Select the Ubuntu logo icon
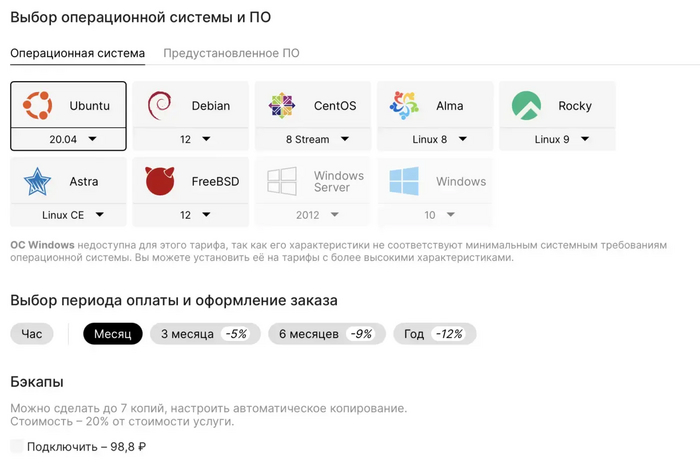Screen dimensions: 700x465 [38, 105]
